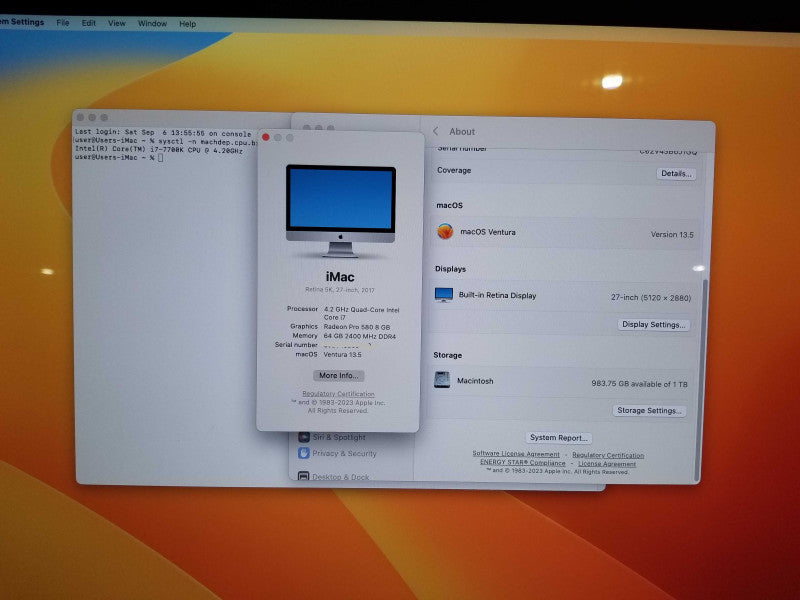The width and height of the screenshot is (800, 600).
Task: Click the macOS Ventura logo icon
Action: [x=445, y=232]
